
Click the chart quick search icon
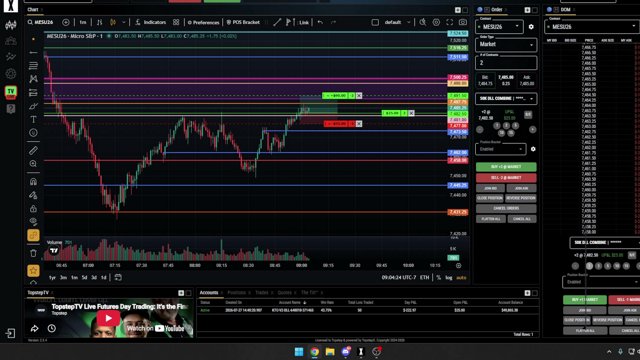click(x=422, y=22)
